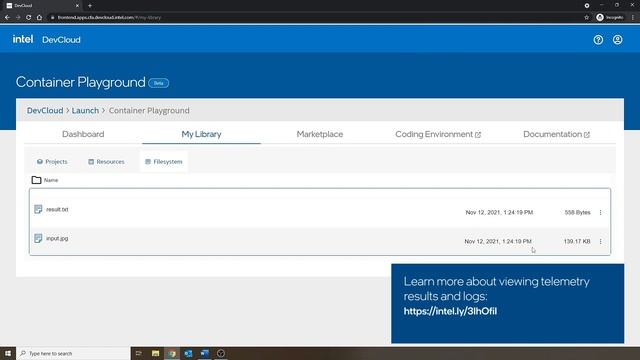Open the user account profile icon
The image size is (640, 360).
[618, 40]
